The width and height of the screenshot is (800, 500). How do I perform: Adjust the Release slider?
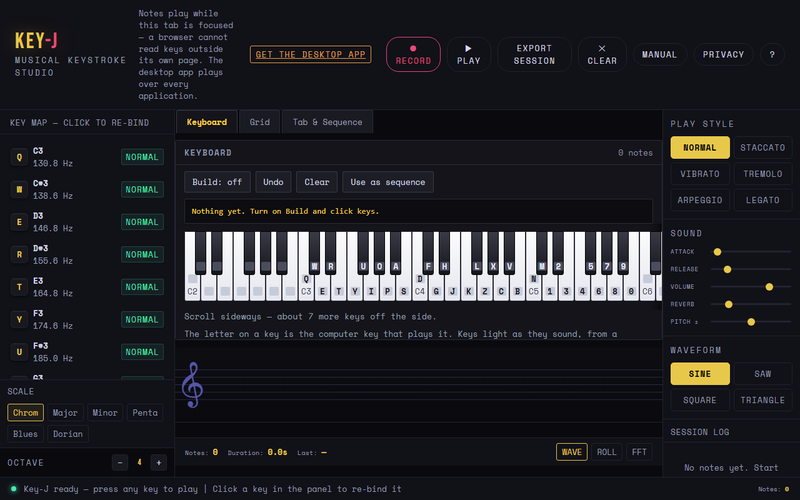point(751,269)
